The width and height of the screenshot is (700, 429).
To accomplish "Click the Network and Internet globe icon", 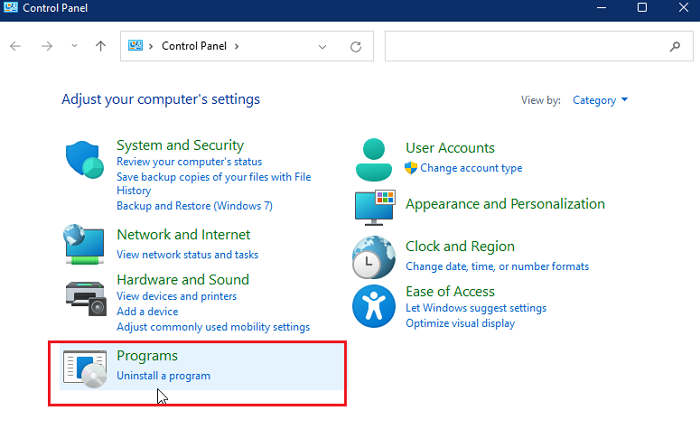I will 85,243.
